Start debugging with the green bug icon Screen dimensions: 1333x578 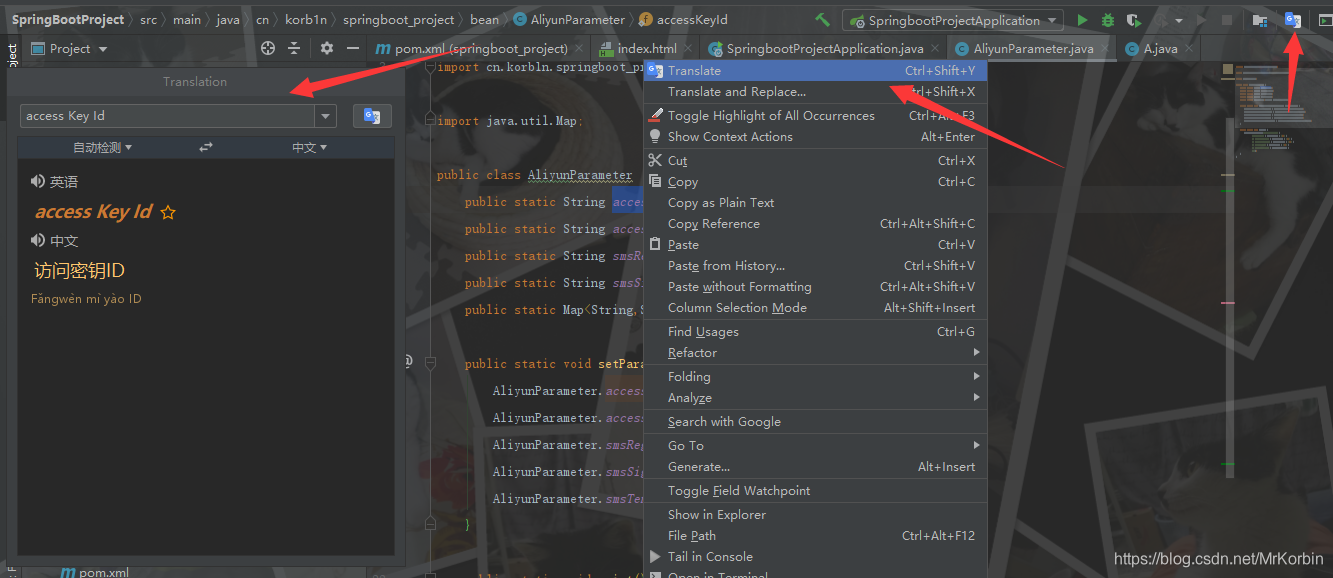[1108, 20]
